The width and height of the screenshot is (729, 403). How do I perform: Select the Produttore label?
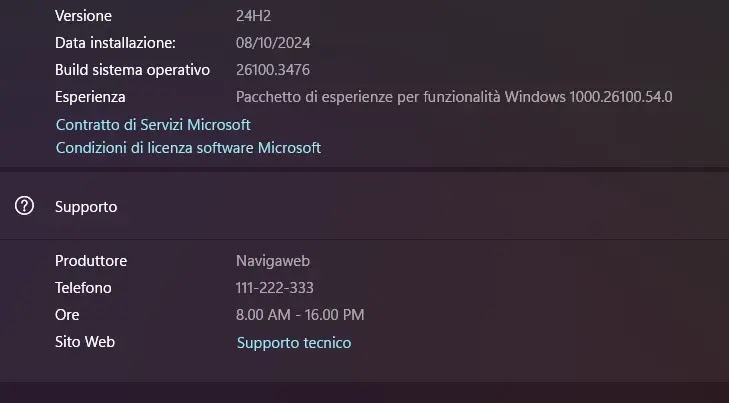tap(91, 261)
